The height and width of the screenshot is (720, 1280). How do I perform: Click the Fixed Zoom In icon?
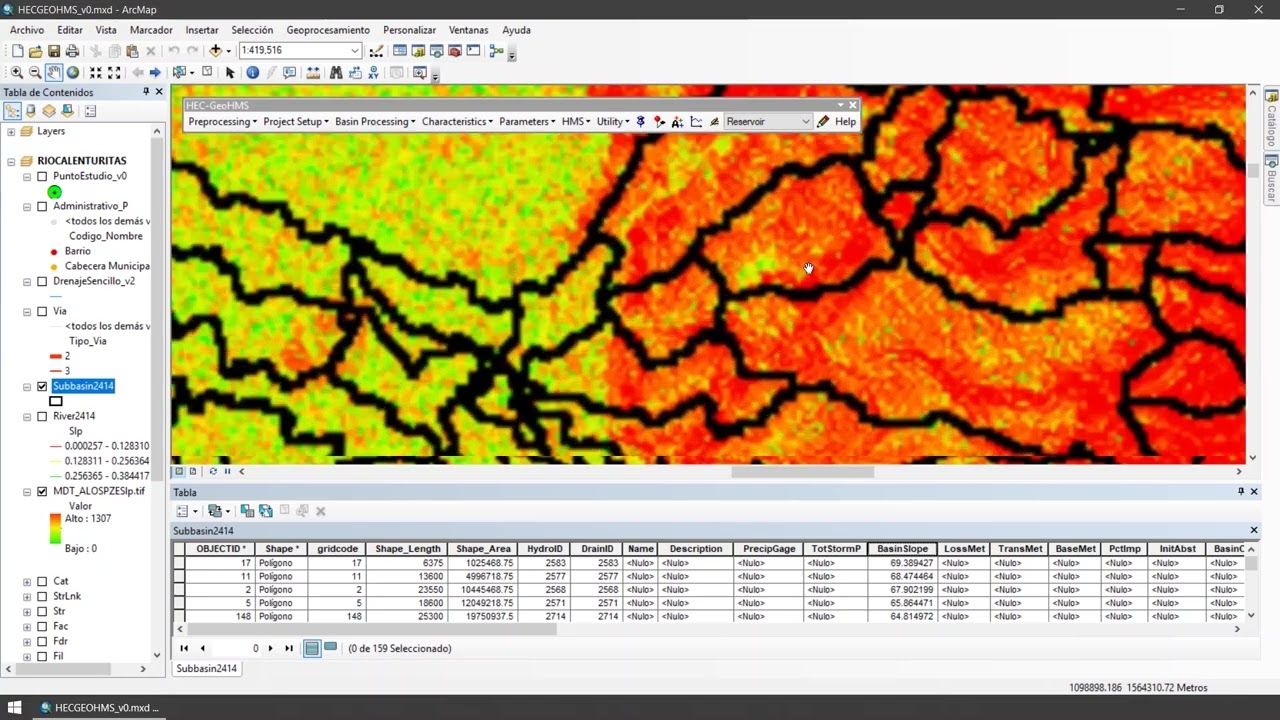[x=96, y=73]
